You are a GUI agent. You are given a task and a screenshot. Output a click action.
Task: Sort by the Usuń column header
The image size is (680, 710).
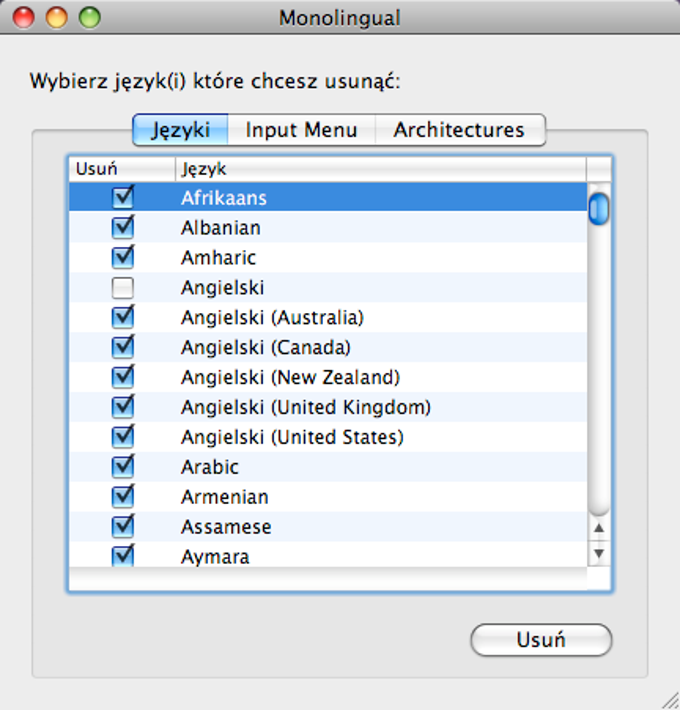pyautogui.click(x=122, y=169)
